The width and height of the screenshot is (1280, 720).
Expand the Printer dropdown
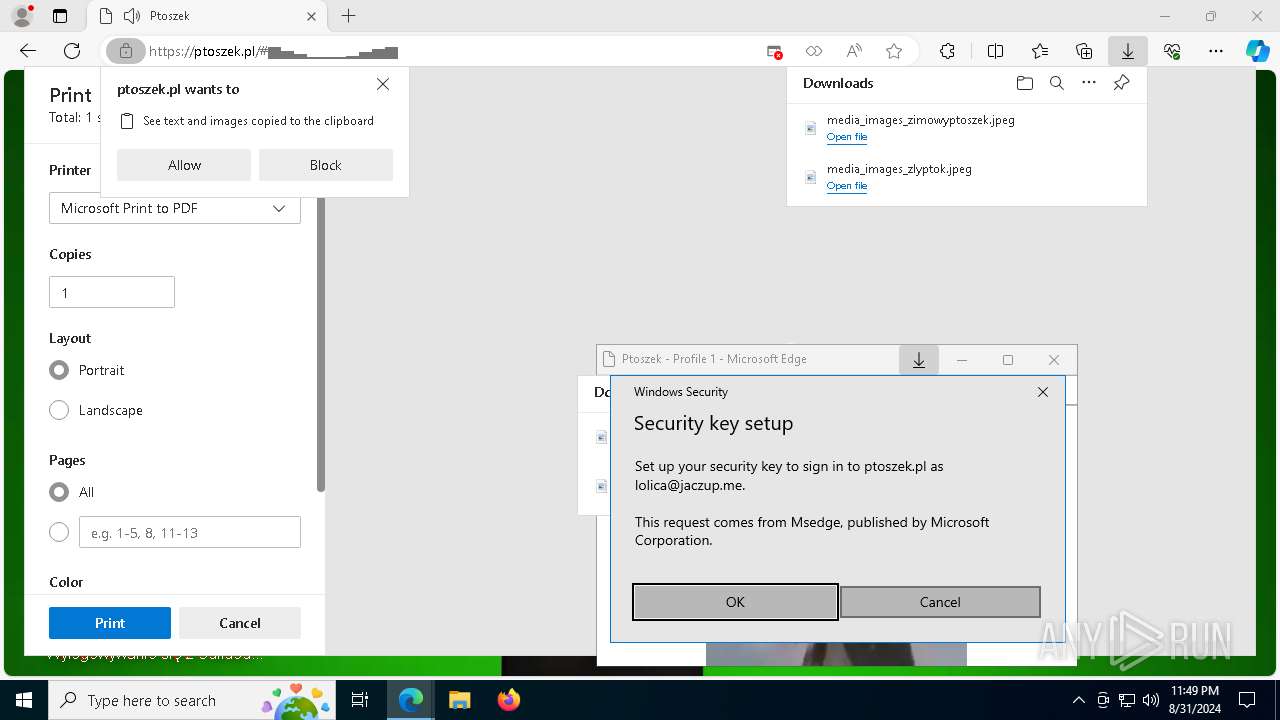pos(175,208)
